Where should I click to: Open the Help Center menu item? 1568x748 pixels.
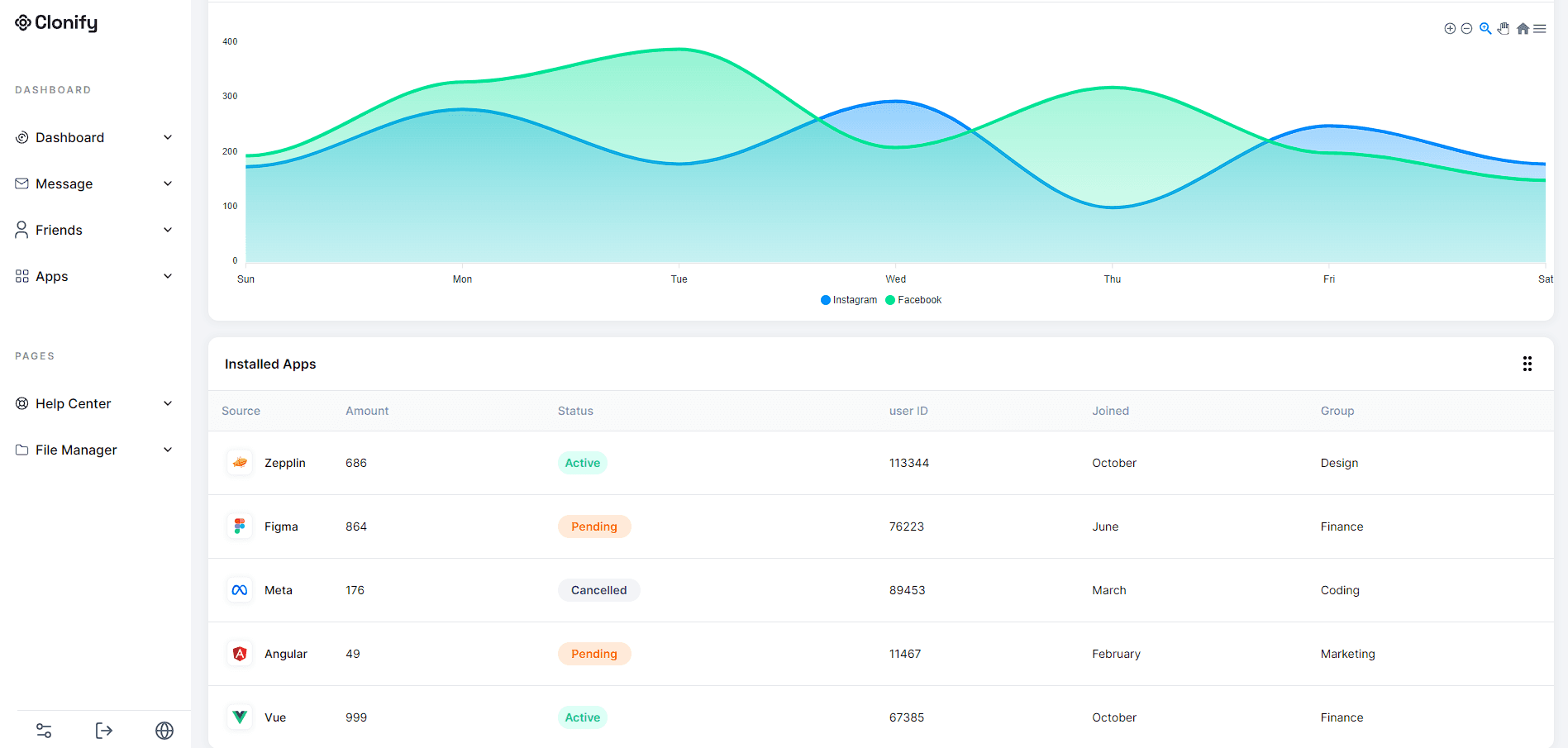coord(95,403)
